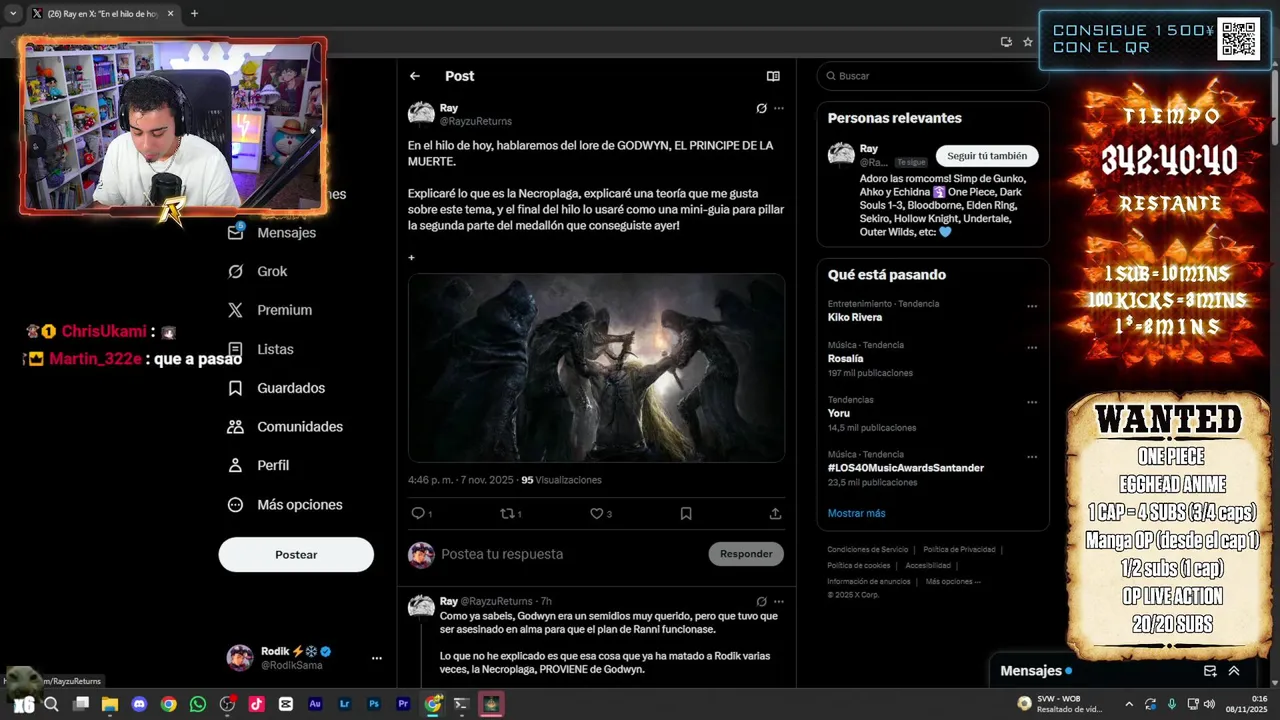Open account menu dots next to Rodik
Screen dimensions: 1280x720
pos(377,658)
